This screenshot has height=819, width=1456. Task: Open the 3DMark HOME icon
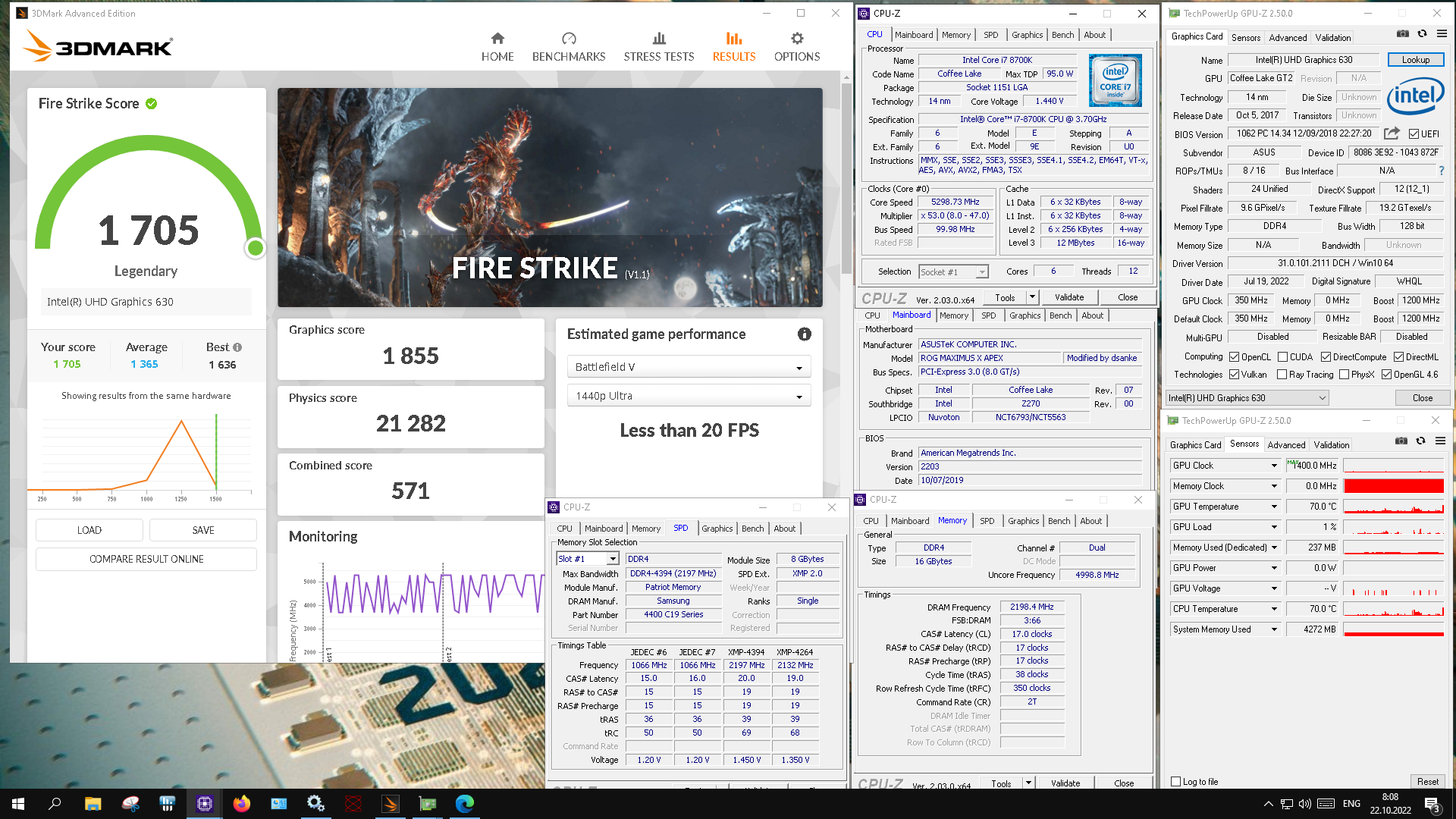tap(497, 38)
